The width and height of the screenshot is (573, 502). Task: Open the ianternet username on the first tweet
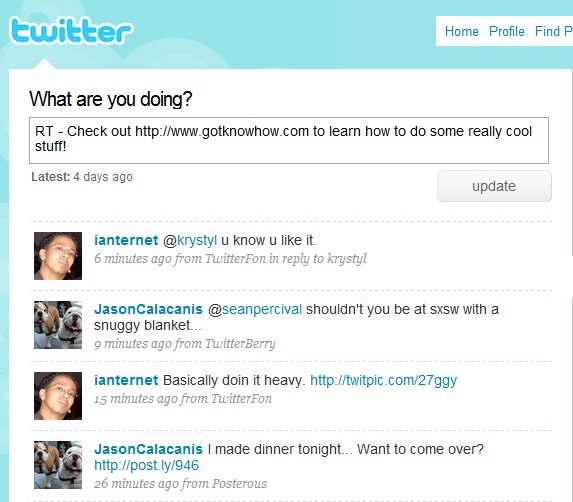click(126, 240)
